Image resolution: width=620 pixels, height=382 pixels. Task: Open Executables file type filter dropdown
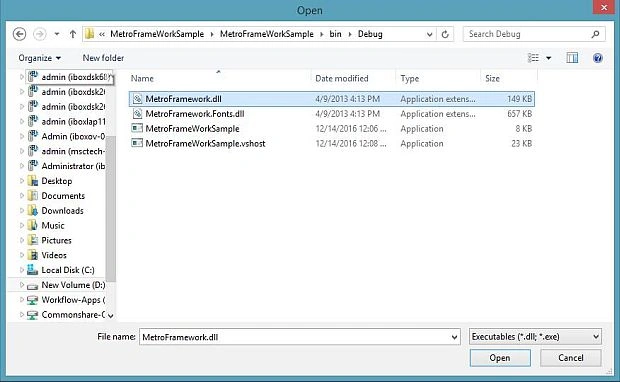[535, 337]
